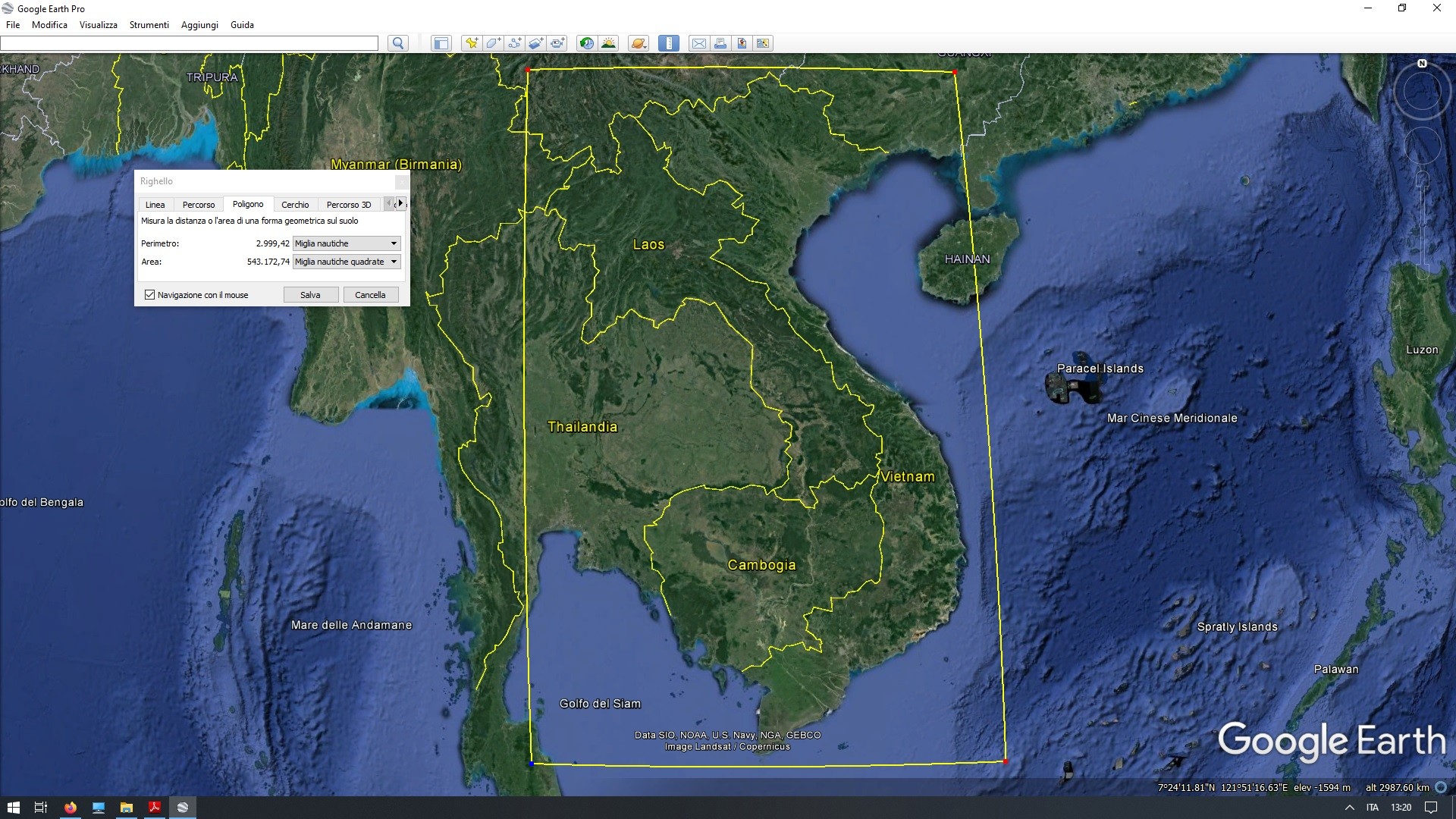Click the Cambogia map label

[761, 565]
